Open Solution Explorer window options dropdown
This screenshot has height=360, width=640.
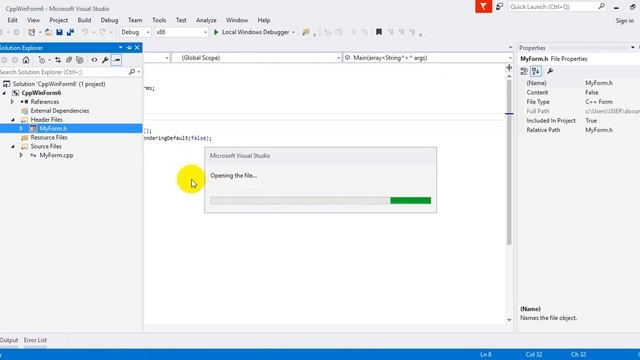pos(120,48)
